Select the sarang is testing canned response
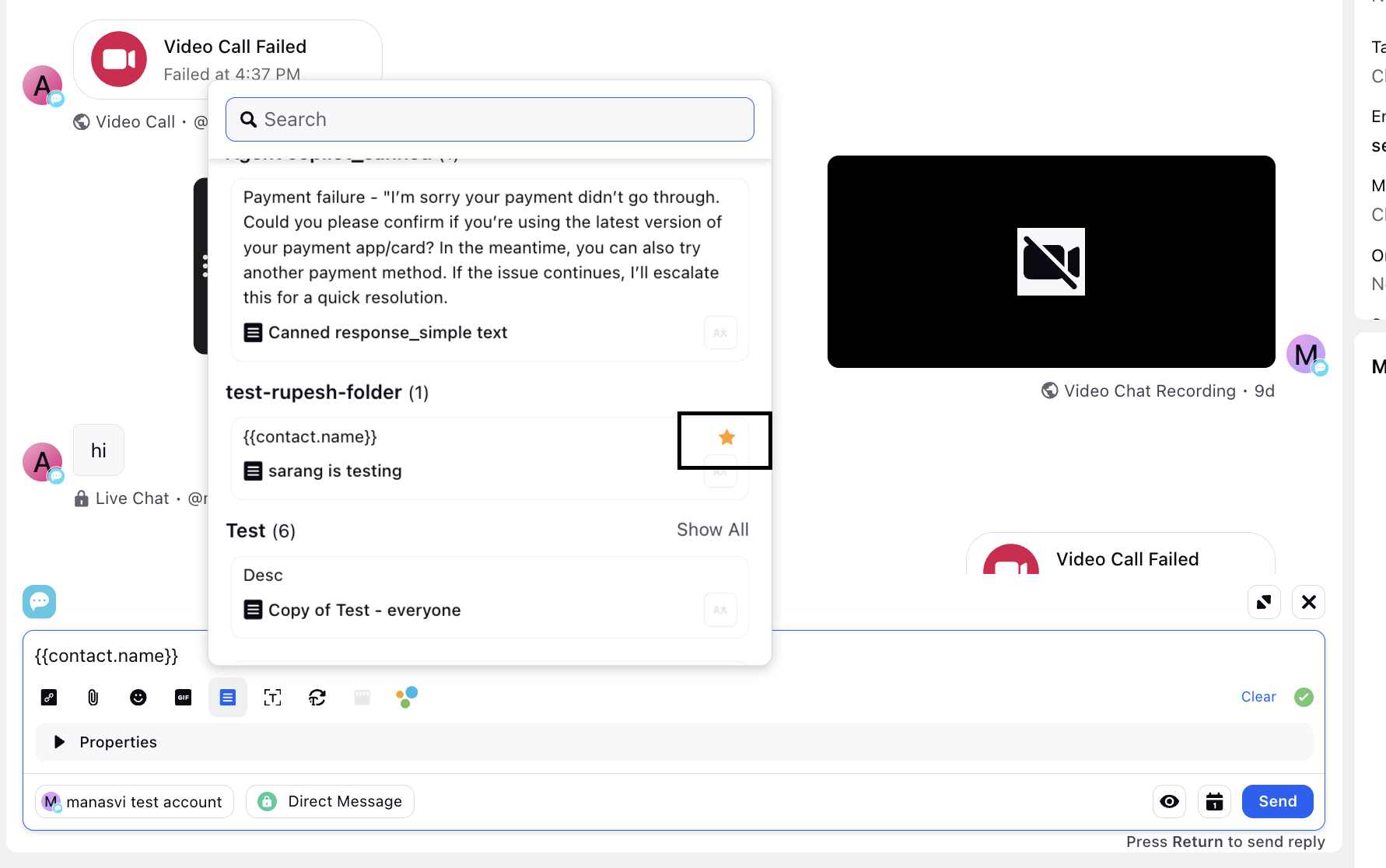Image resolution: width=1386 pixels, height=868 pixels. tap(490, 459)
